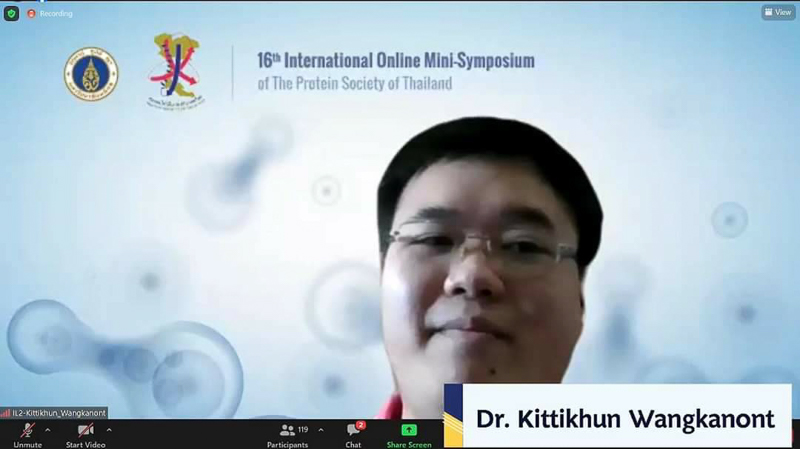Viewport: 800px width, 449px height.
Task: Start Video with the camera button
Action: point(86,432)
